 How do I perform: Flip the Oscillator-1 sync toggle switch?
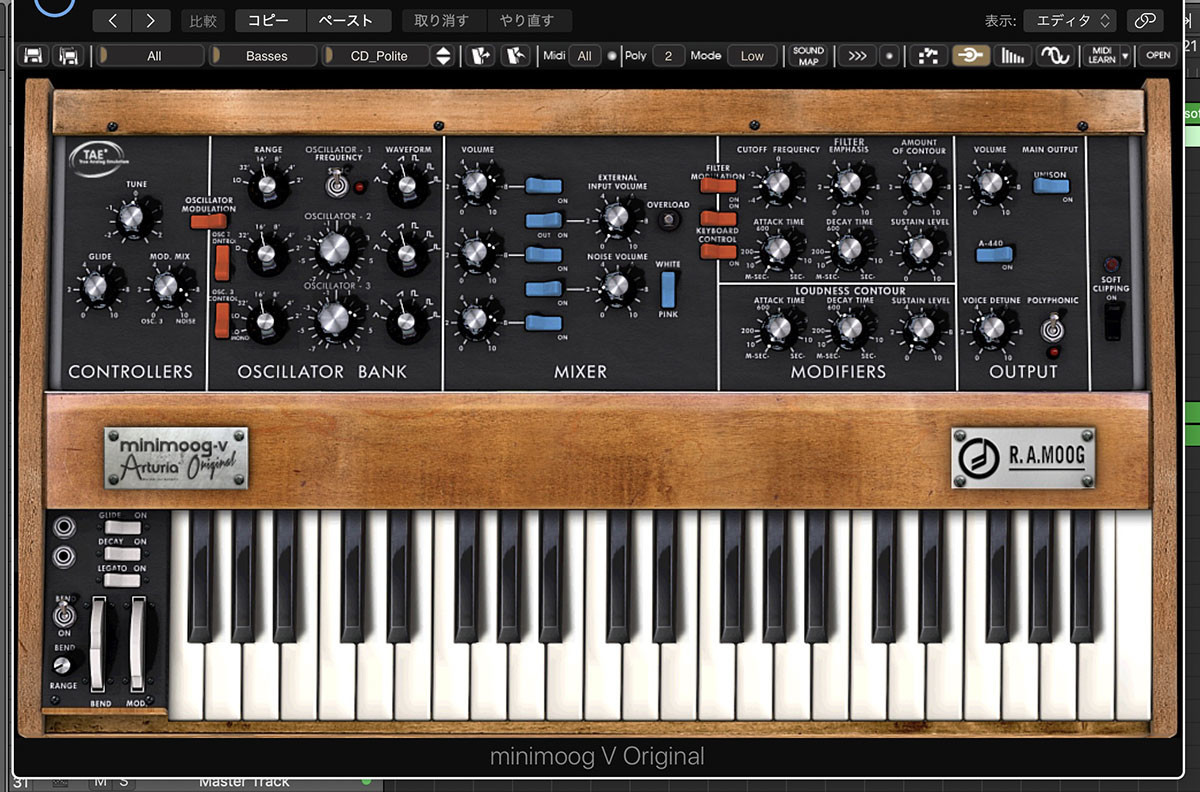click(x=335, y=184)
